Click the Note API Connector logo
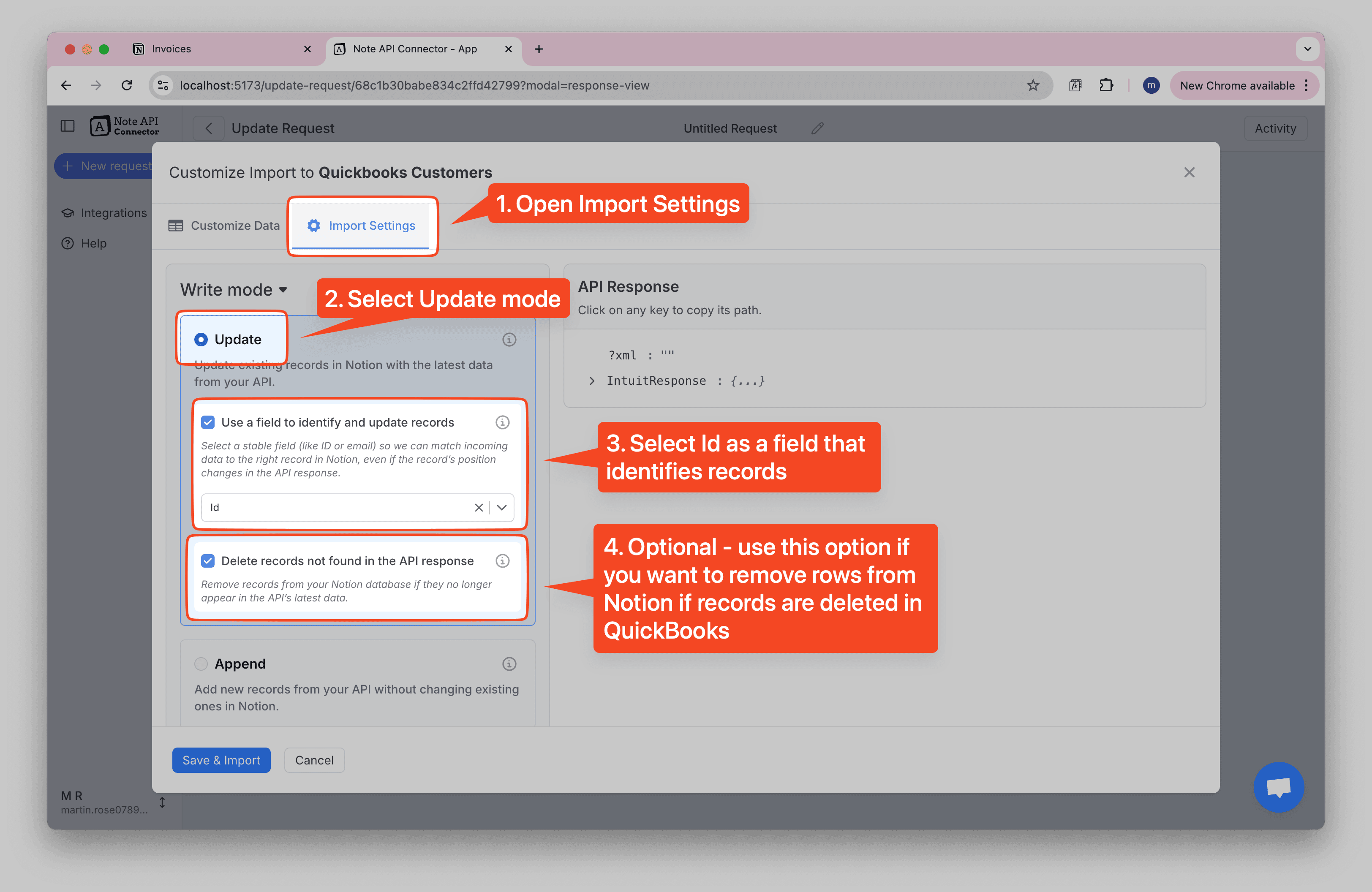Image resolution: width=1372 pixels, height=892 pixels. coord(125,126)
